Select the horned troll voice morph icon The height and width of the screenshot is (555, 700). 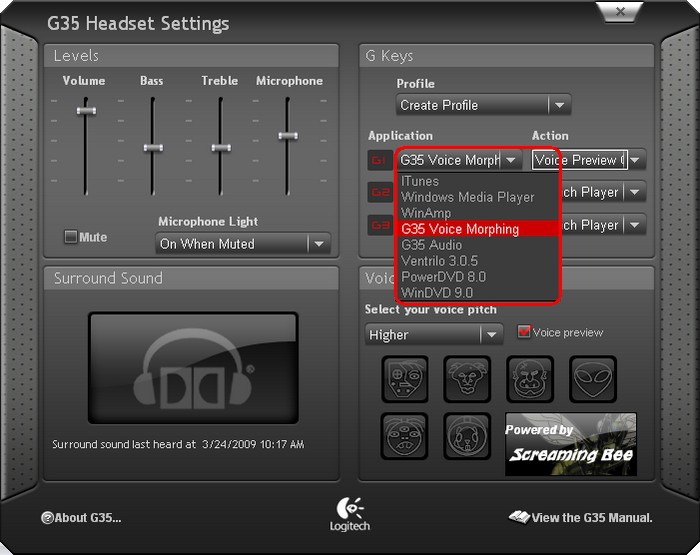[x=467, y=379]
